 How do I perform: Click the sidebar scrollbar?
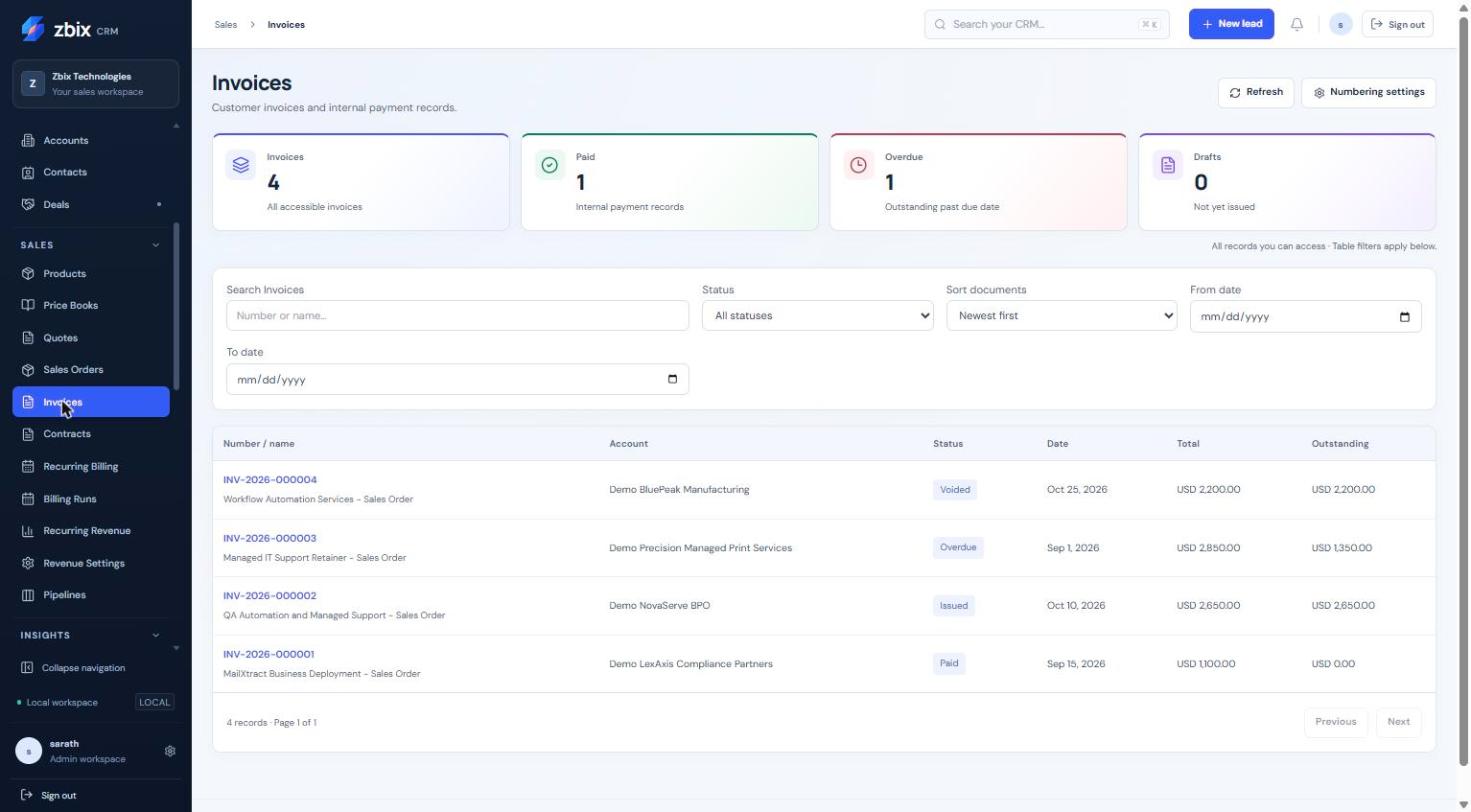click(x=177, y=306)
